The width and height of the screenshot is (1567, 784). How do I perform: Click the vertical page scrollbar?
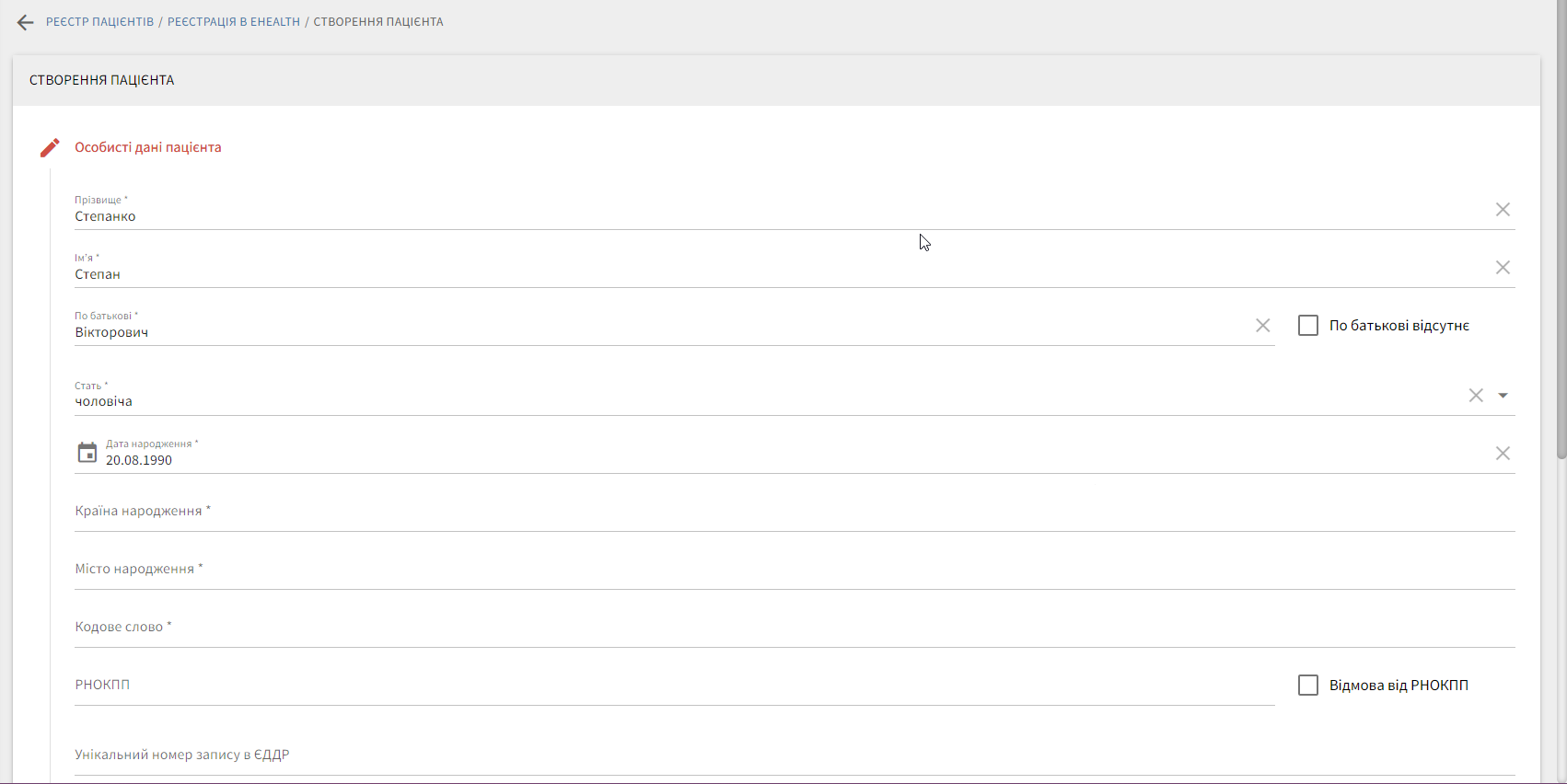(1561, 230)
